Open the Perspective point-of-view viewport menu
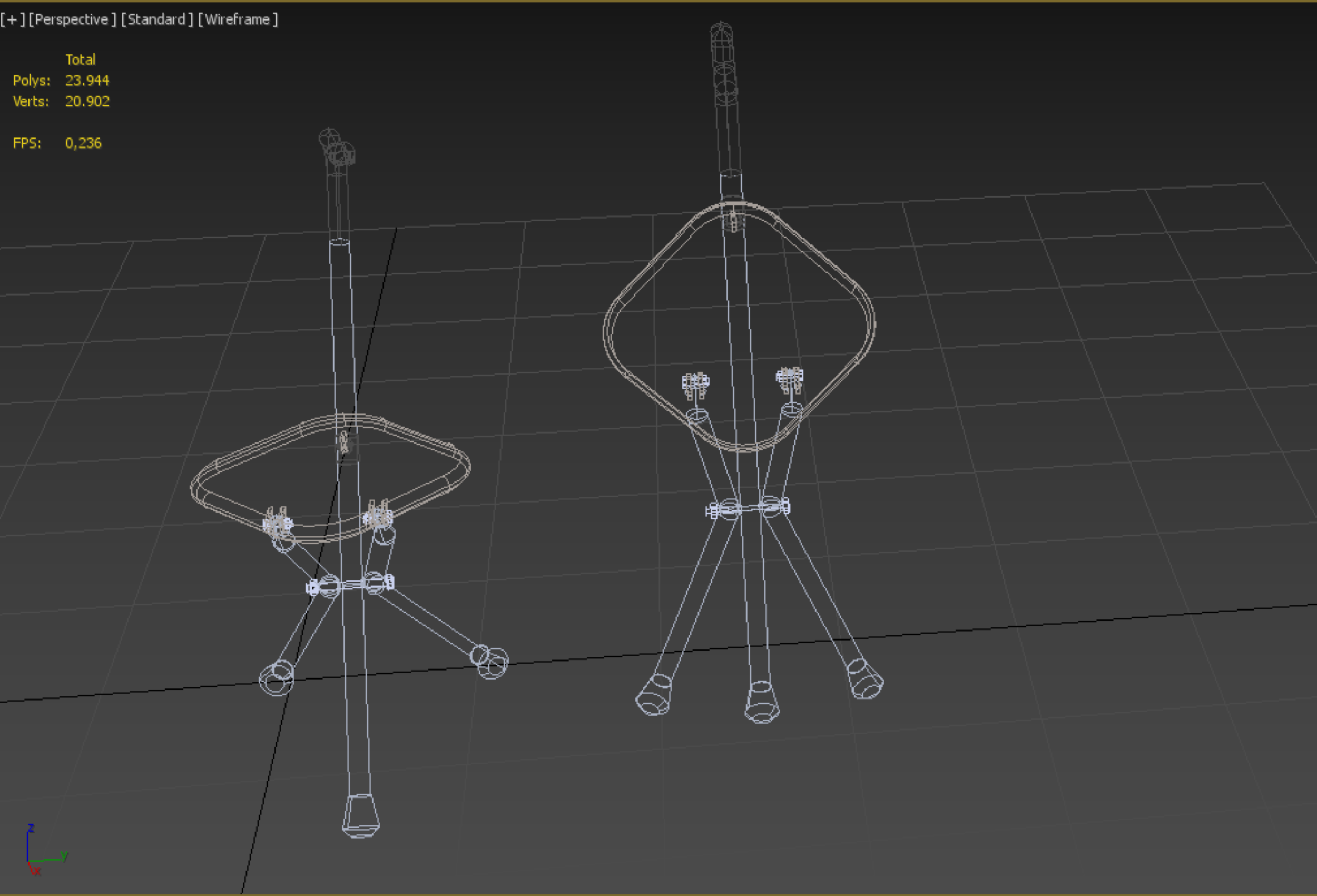This screenshot has width=1317, height=896. 72,19
